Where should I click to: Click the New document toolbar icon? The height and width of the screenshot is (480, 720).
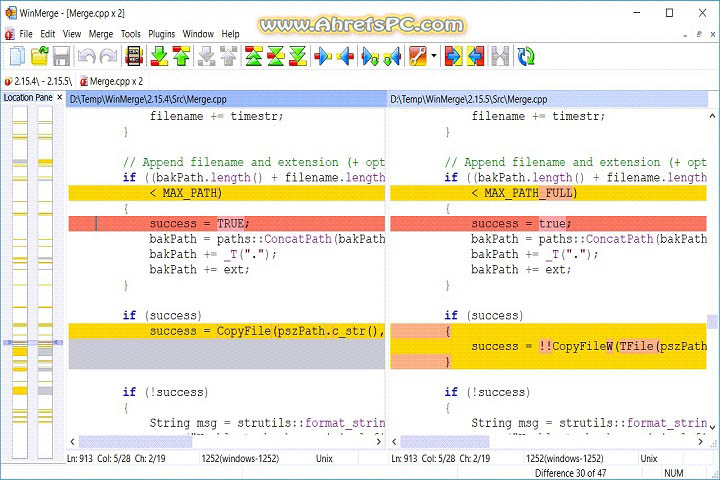coord(17,56)
